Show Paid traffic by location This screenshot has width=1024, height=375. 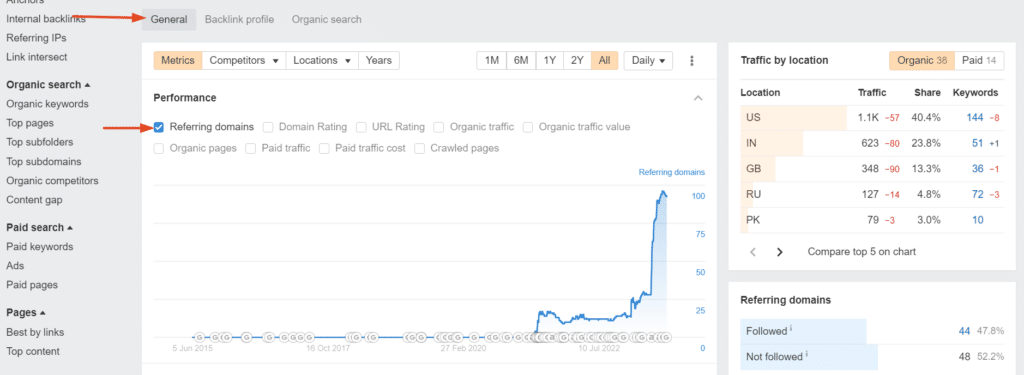click(979, 61)
